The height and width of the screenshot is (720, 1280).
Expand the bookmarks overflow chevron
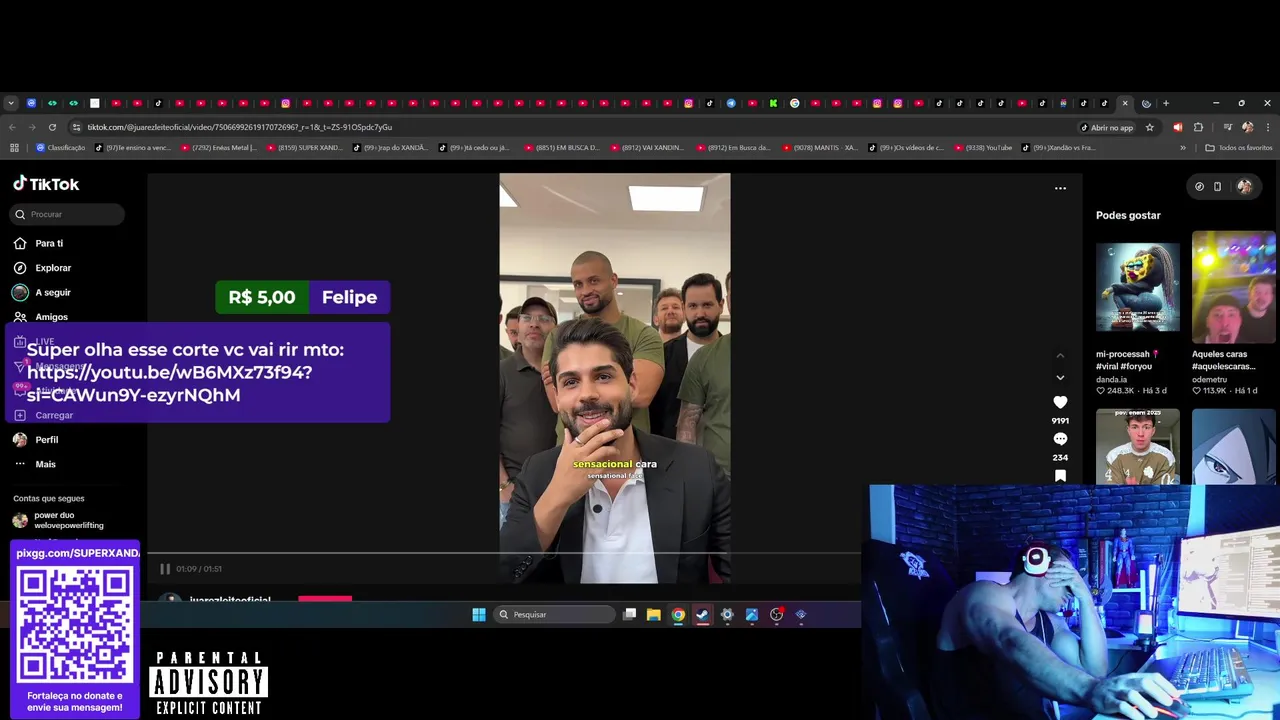coord(1183,148)
